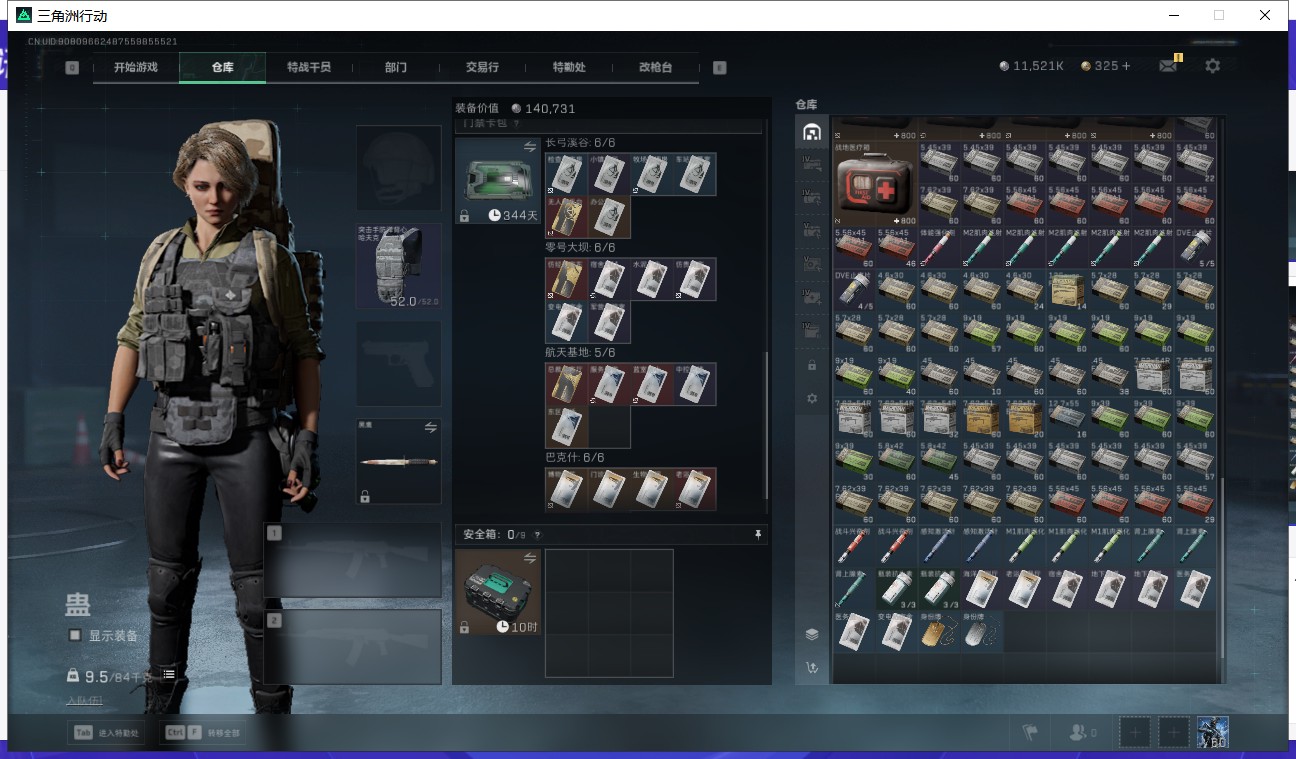Image resolution: width=1296 pixels, height=759 pixels.
Task: Select the 战地医疗箱 first aid kit
Action: pos(875,184)
